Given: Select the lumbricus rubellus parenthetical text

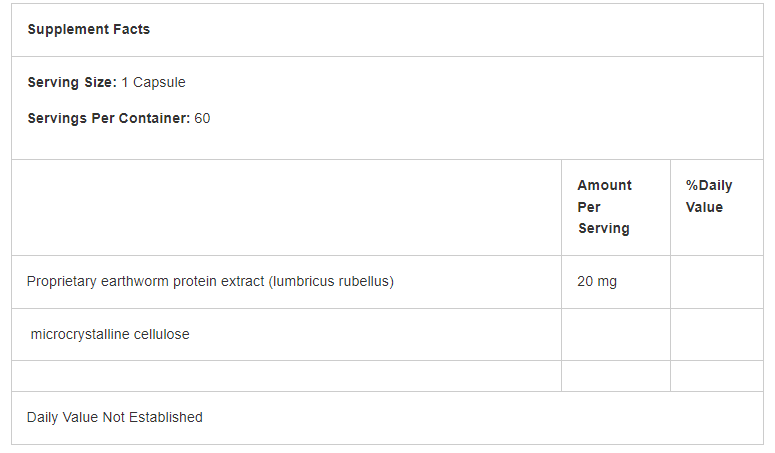Looking at the screenshot, I should (x=331, y=281).
